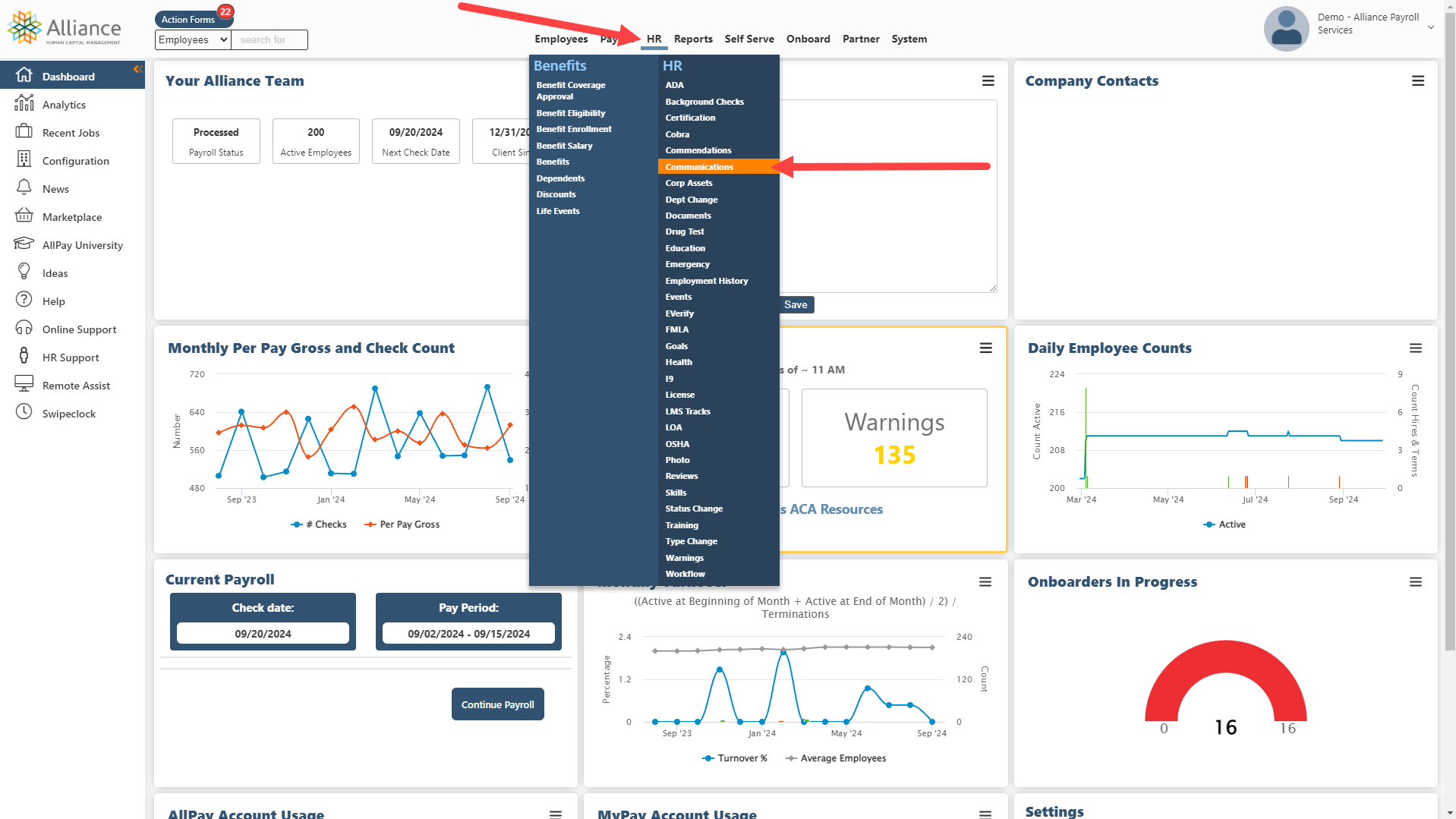This screenshot has height=819, width=1456.
Task: Select Communications in HR menu
Action: click(x=718, y=167)
